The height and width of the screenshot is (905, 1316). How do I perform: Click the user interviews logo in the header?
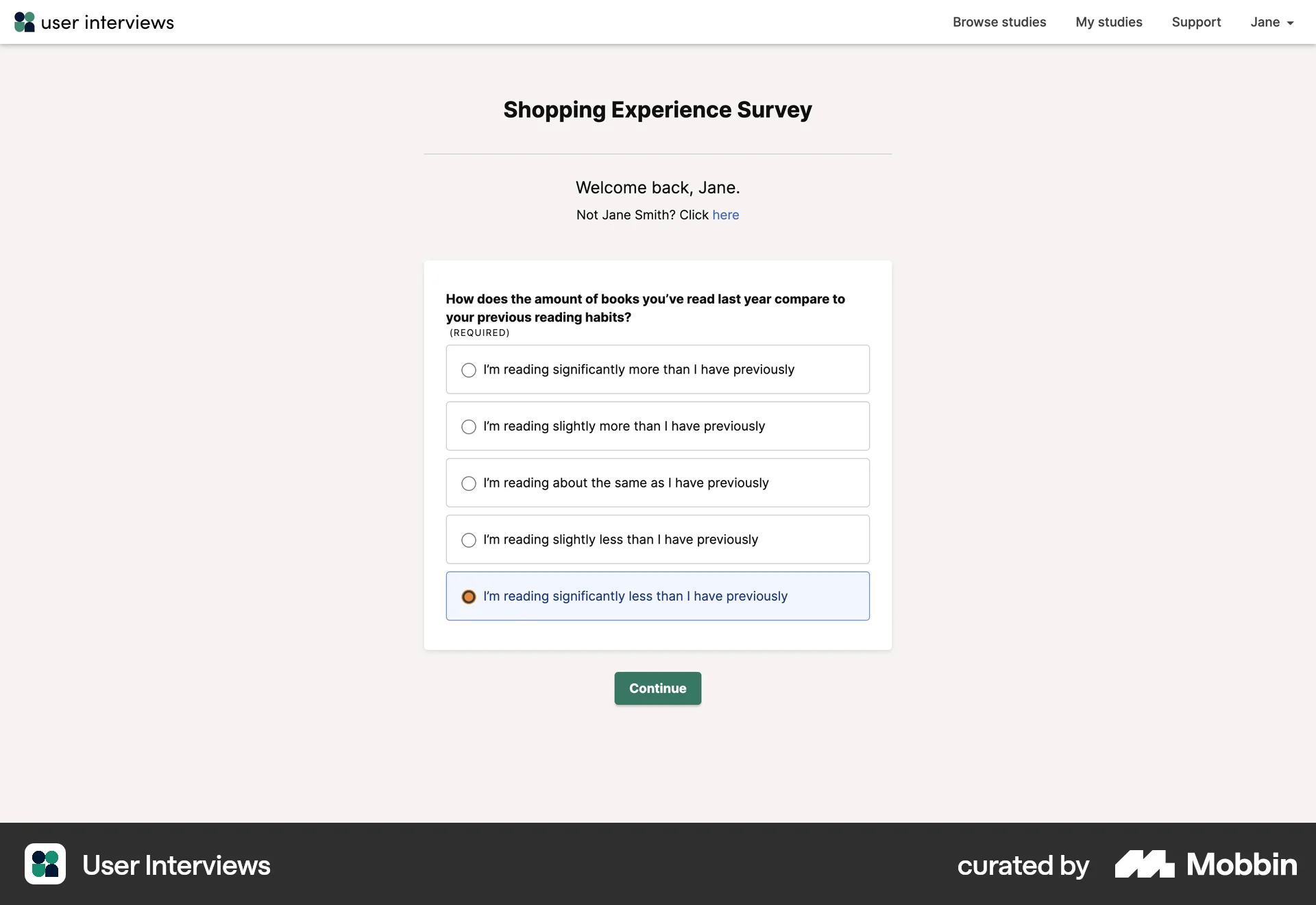pyautogui.click(x=94, y=22)
